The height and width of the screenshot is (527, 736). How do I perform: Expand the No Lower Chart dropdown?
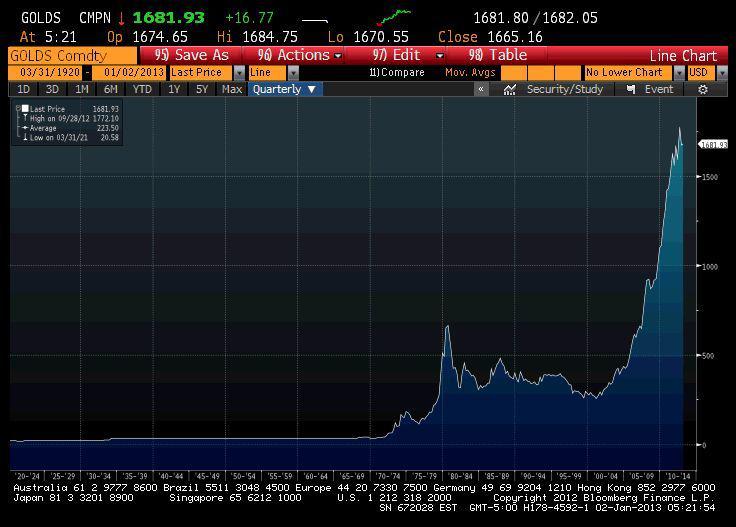click(680, 73)
